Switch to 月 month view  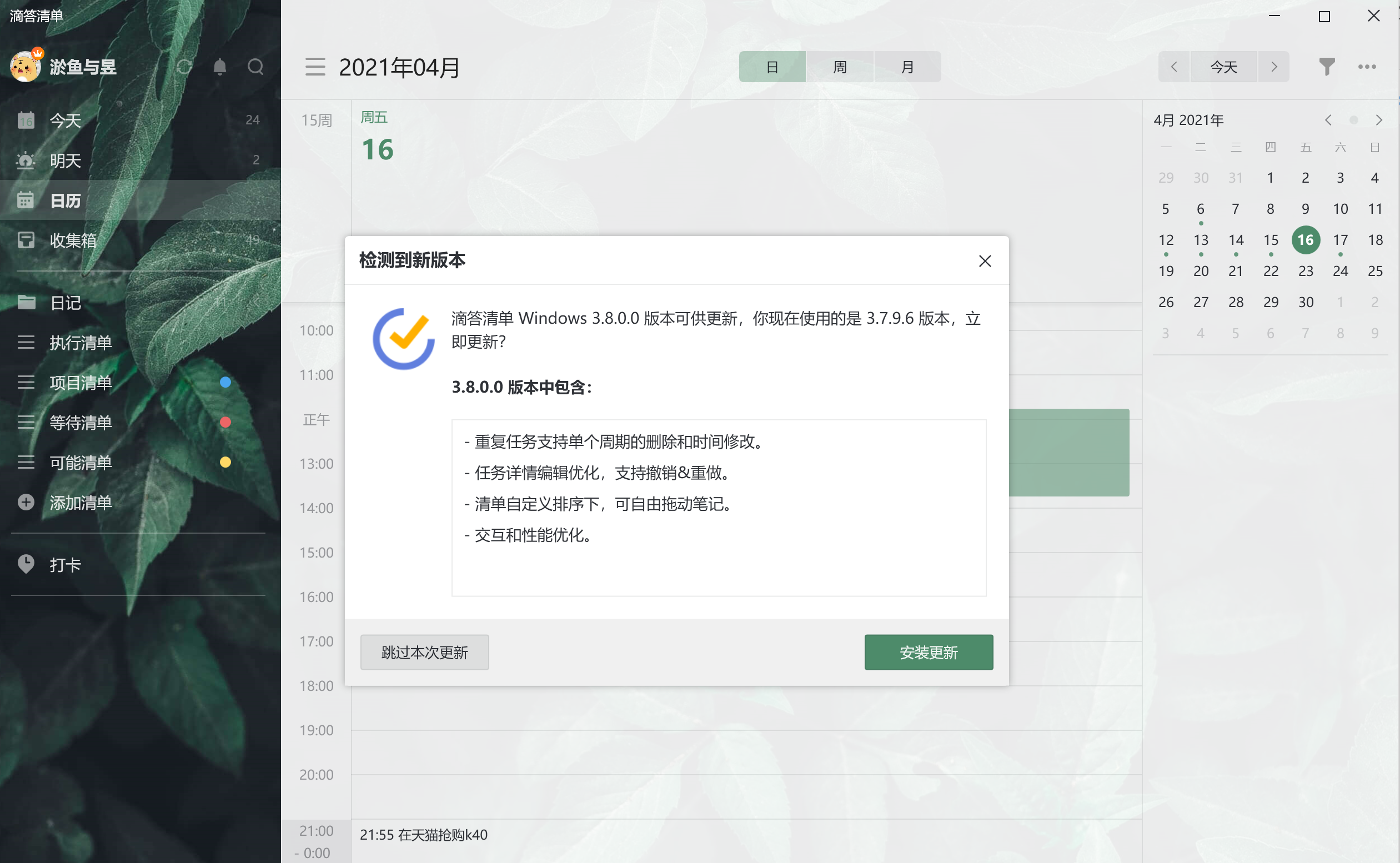[907, 67]
